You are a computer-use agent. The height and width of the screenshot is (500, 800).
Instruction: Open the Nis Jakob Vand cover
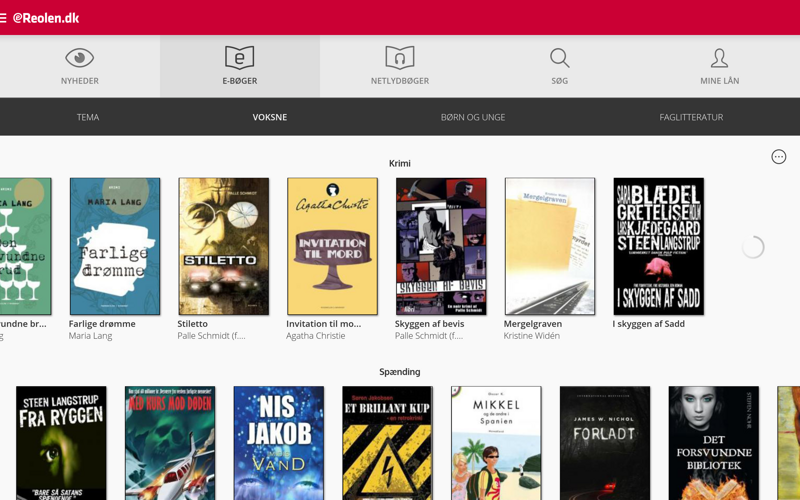(279, 443)
